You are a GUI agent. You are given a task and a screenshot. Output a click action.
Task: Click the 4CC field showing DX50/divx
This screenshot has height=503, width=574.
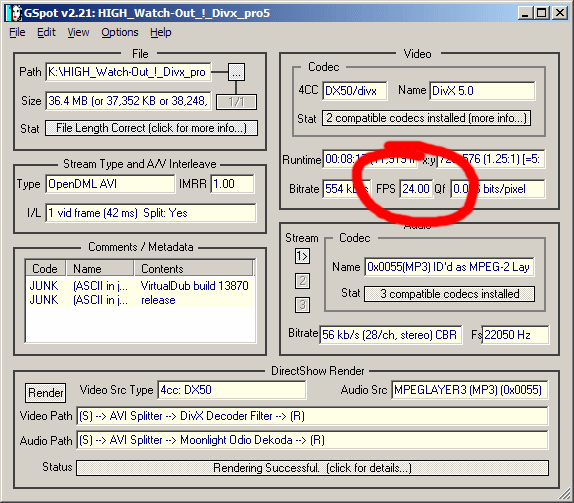coord(354,90)
